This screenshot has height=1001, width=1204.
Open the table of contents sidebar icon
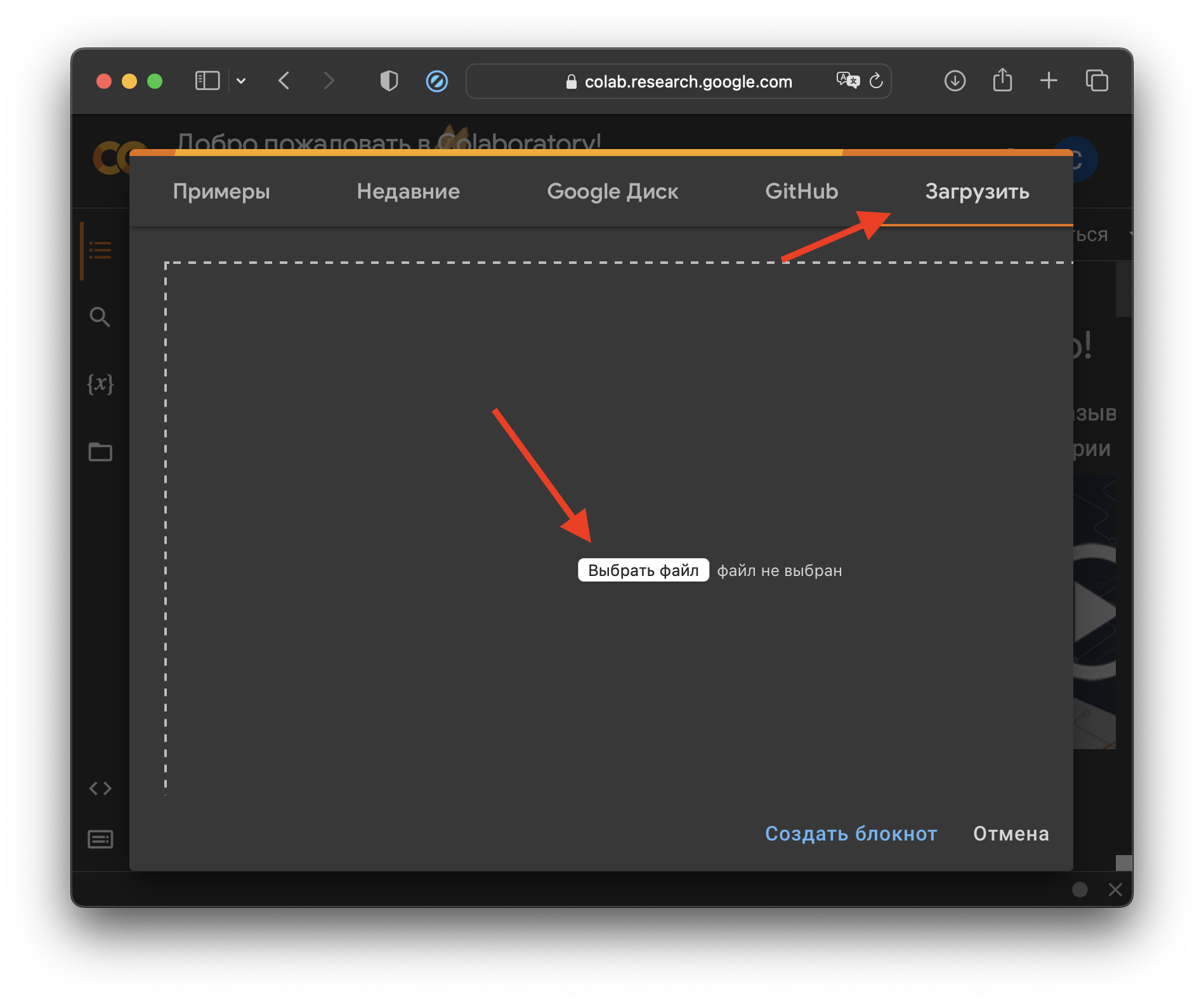coord(100,250)
